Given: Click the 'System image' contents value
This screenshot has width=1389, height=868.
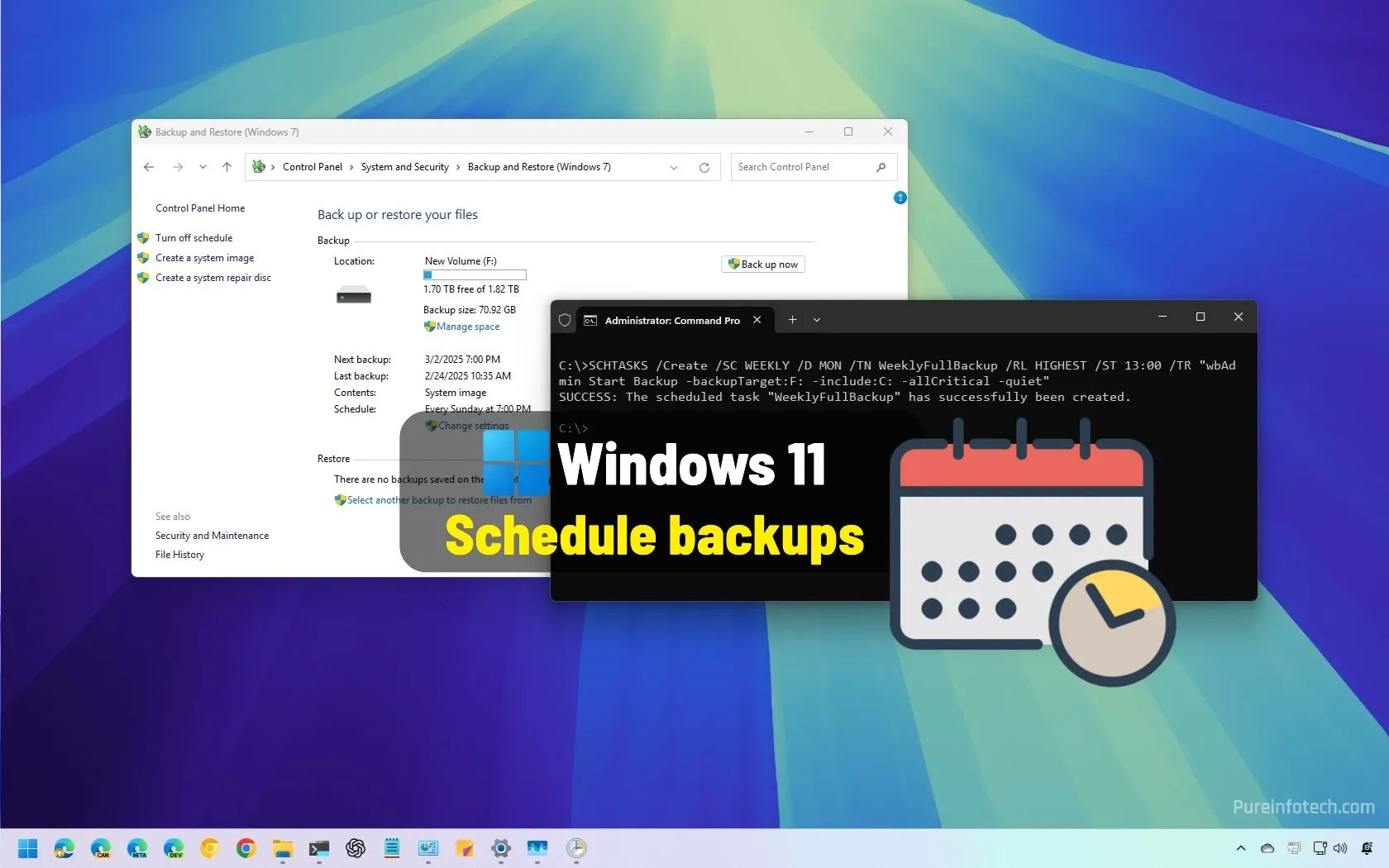Looking at the screenshot, I should 456,393.
